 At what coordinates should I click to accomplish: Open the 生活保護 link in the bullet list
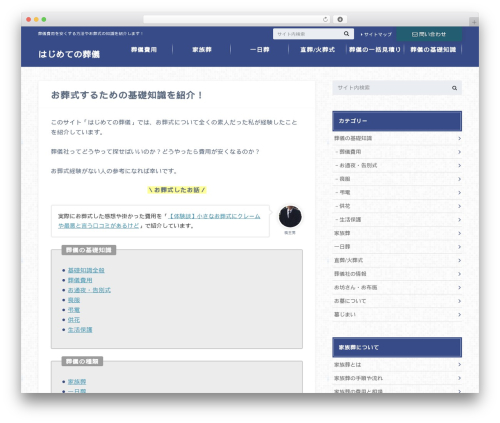pos(80,330)
